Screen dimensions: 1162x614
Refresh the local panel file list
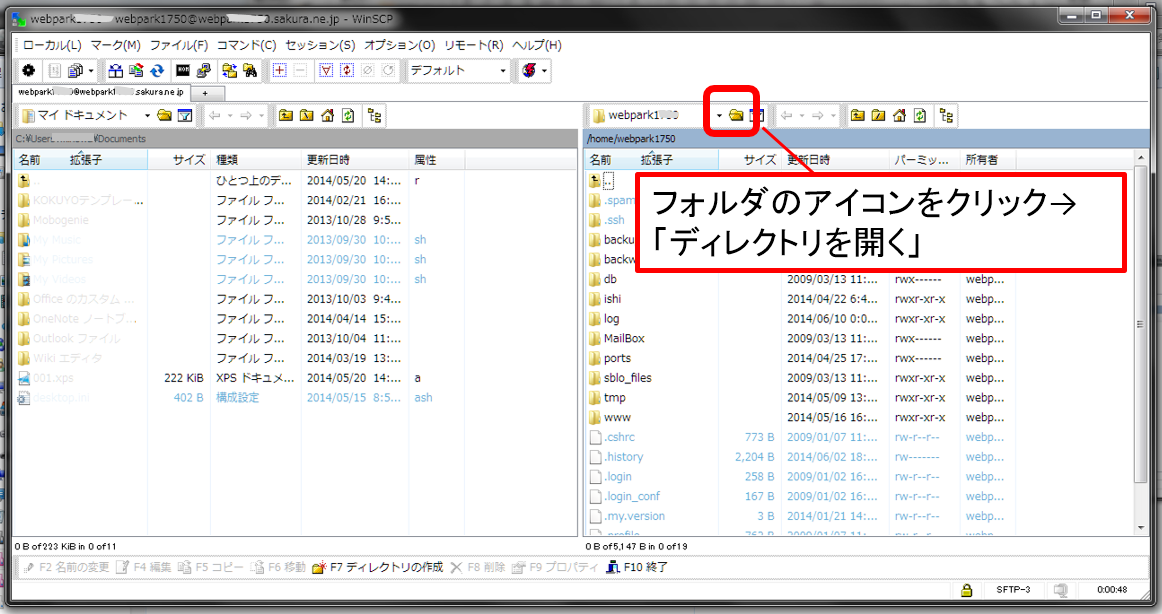(x=348, y=116)
